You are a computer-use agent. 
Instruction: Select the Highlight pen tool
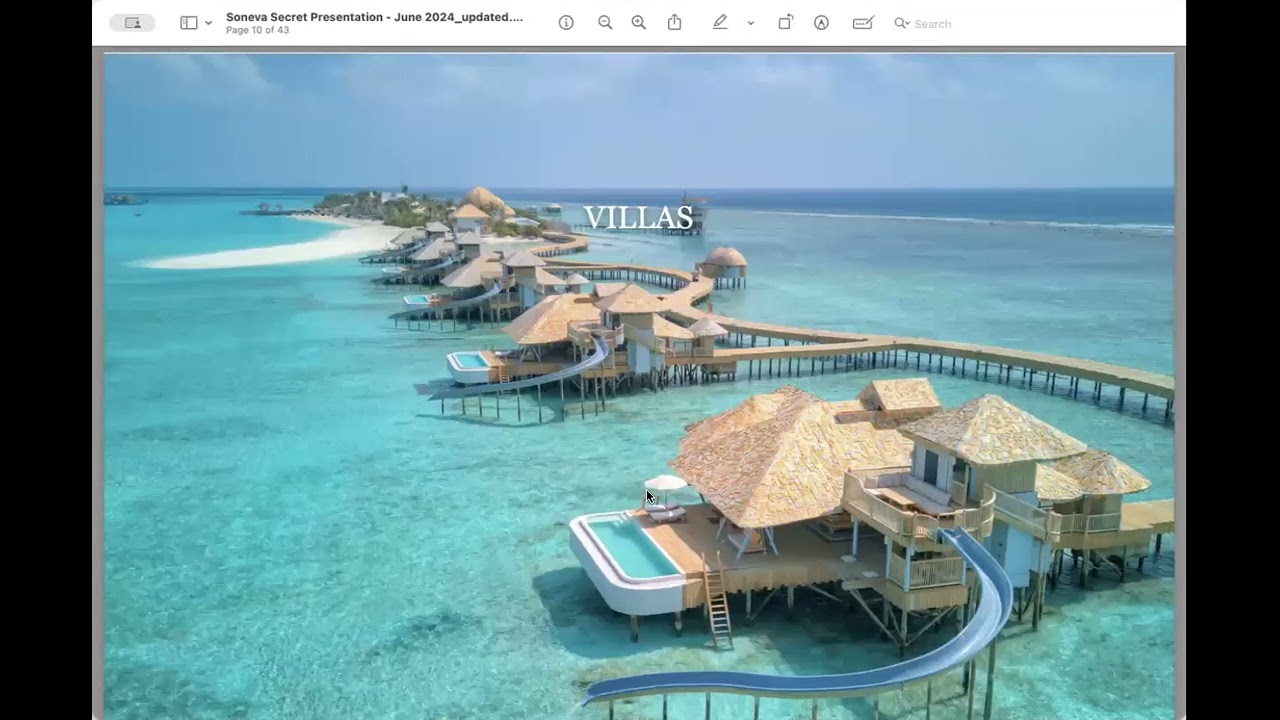pyautogui.click(x=720, y=22)
